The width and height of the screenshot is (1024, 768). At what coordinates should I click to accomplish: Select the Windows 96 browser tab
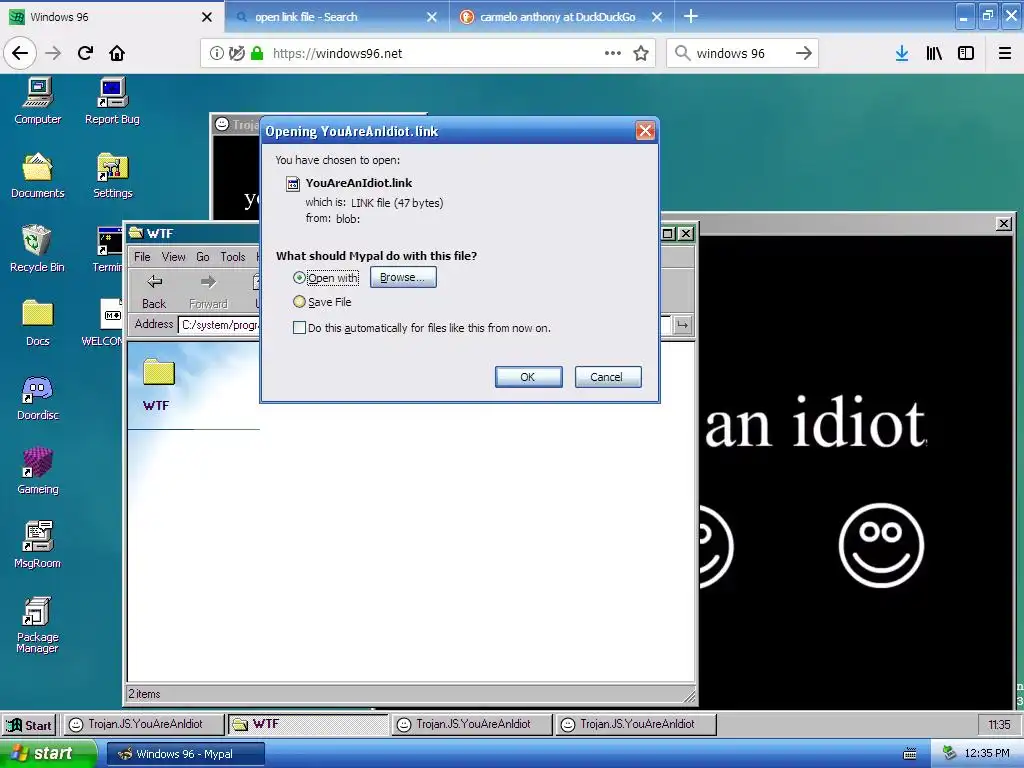(x=111, y=17)
